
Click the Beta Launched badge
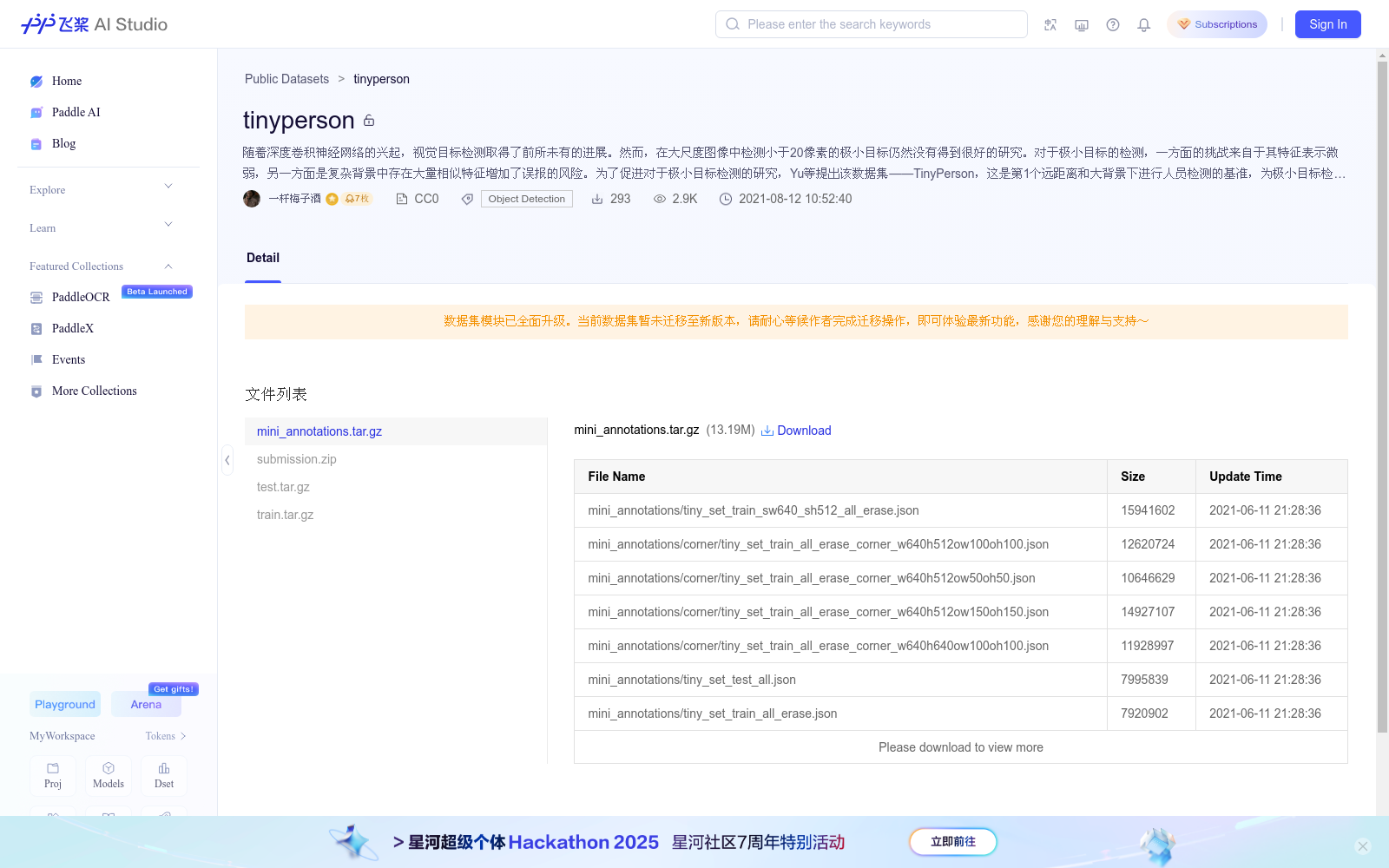click(x=157, y=292)
